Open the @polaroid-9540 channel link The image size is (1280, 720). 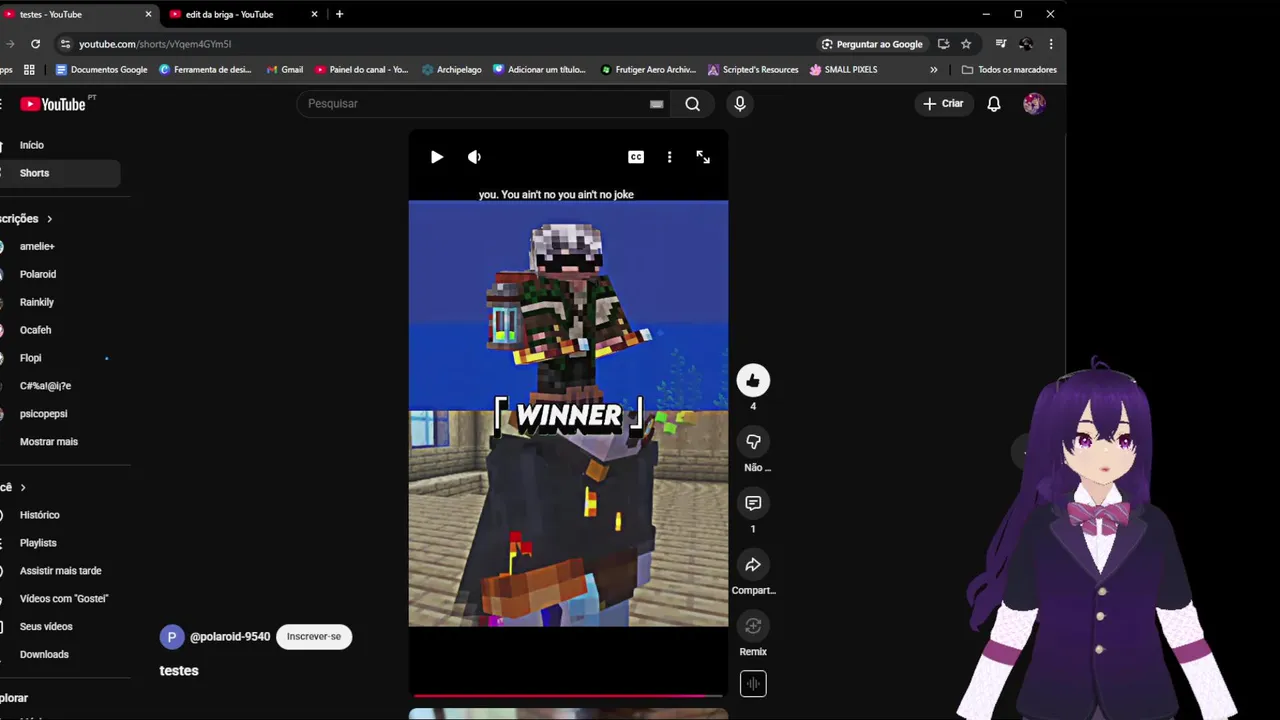point(230,637)
